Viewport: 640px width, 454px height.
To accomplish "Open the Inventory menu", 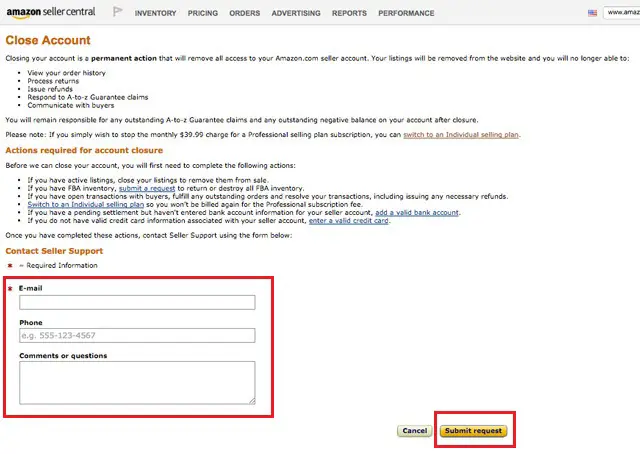I will point(156,13).
